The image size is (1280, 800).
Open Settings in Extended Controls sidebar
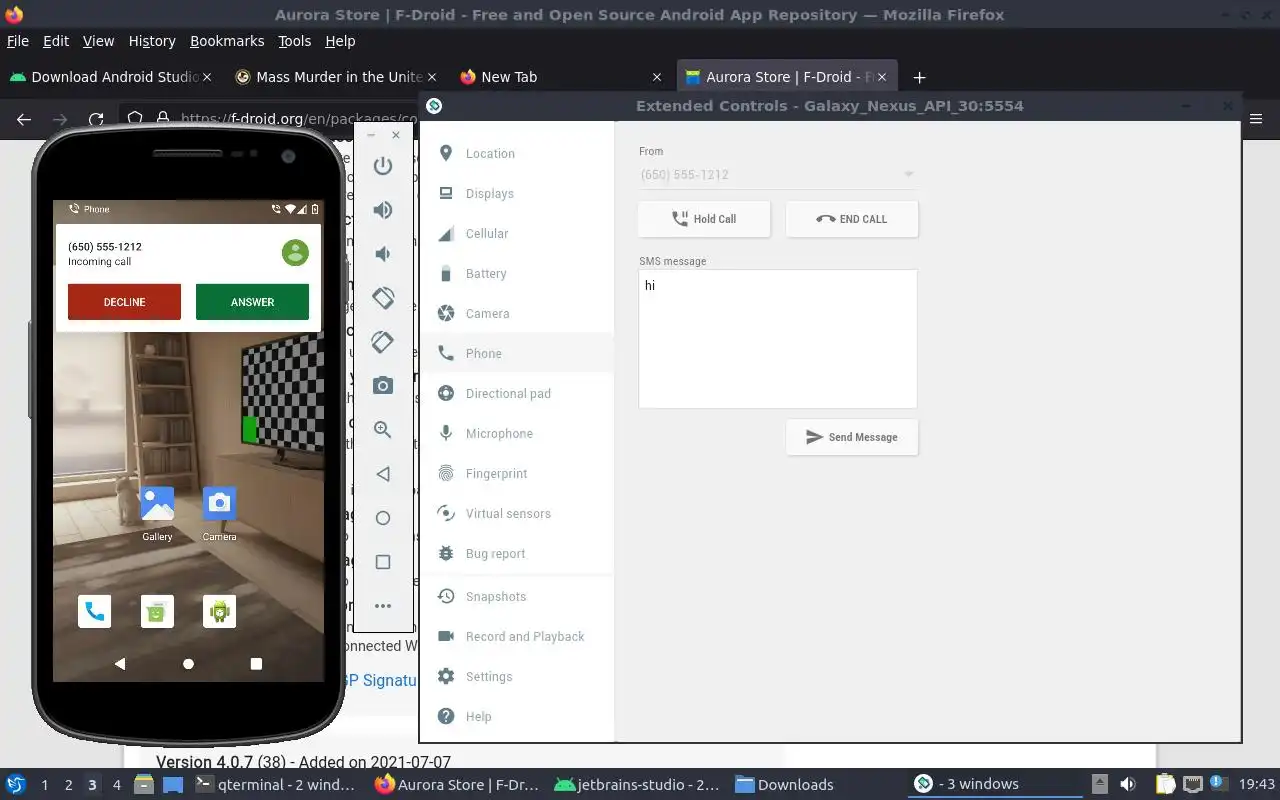pyautogui.click(x=516, y=676)
